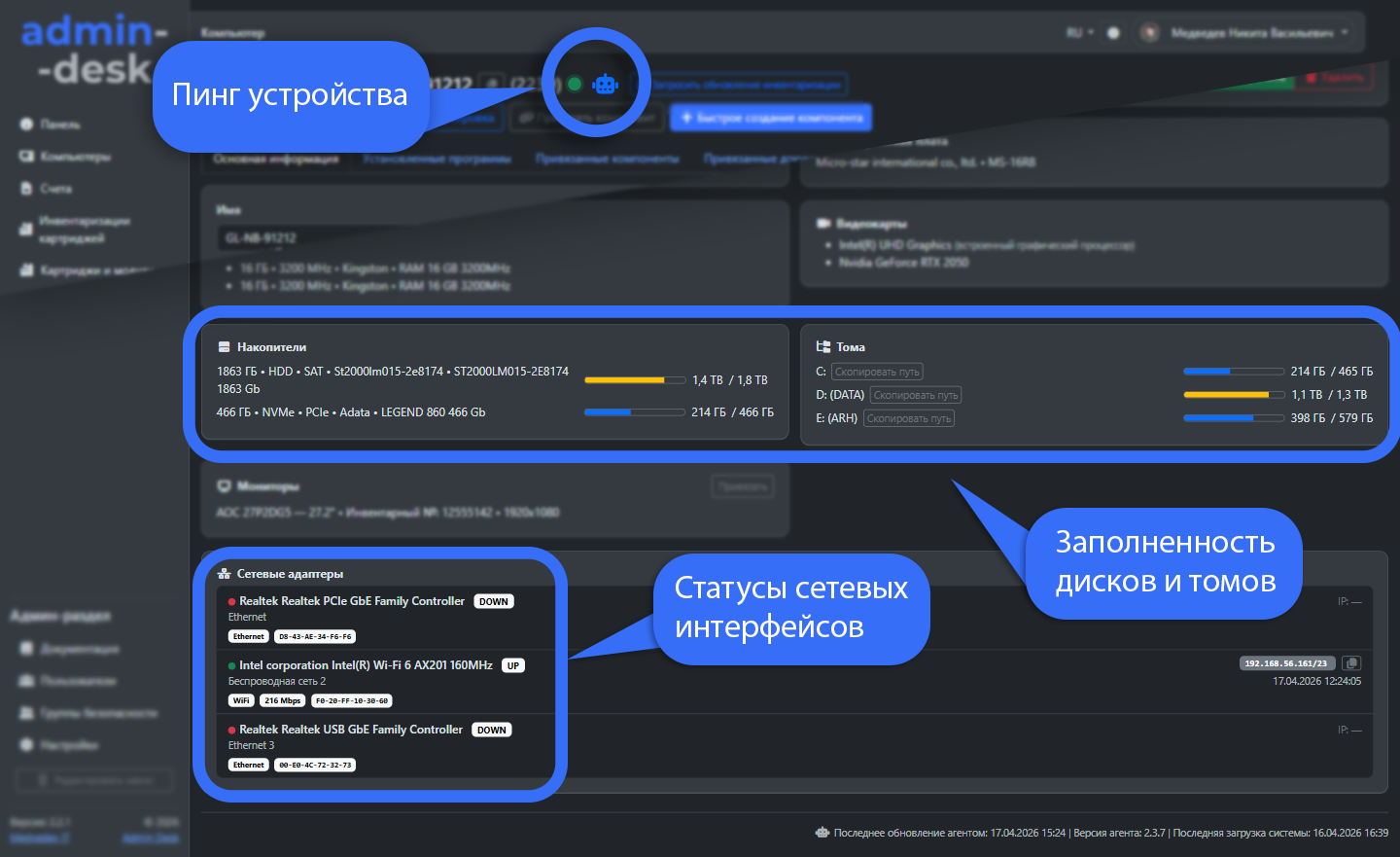This screenshot has width=1400, height=857.
Task: Click the Сетевые адаптеры panel icon
Action: tap(222, 574)
